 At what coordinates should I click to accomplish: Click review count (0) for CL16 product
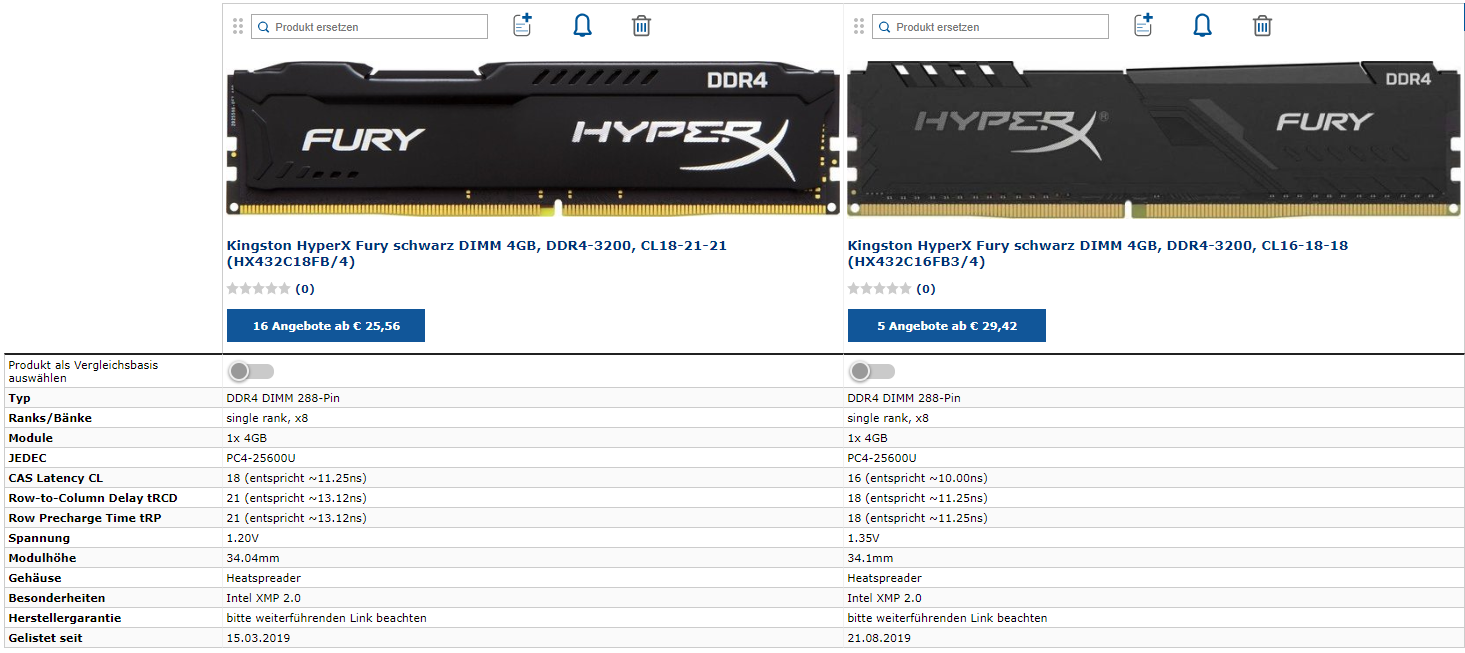(926, 289)
